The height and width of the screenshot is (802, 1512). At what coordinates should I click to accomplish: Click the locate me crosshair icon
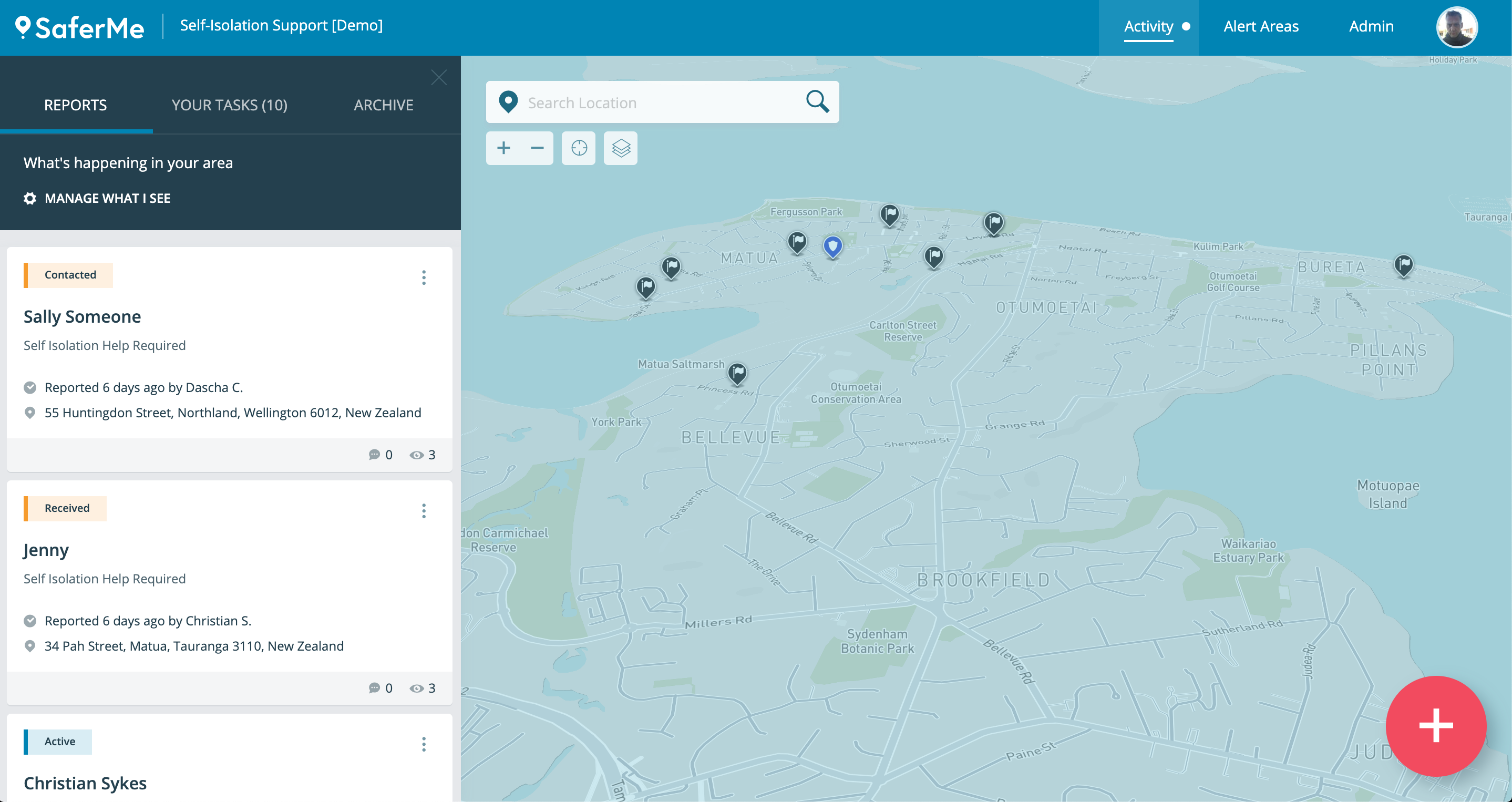pyautogui.click(x=579, y=148)
